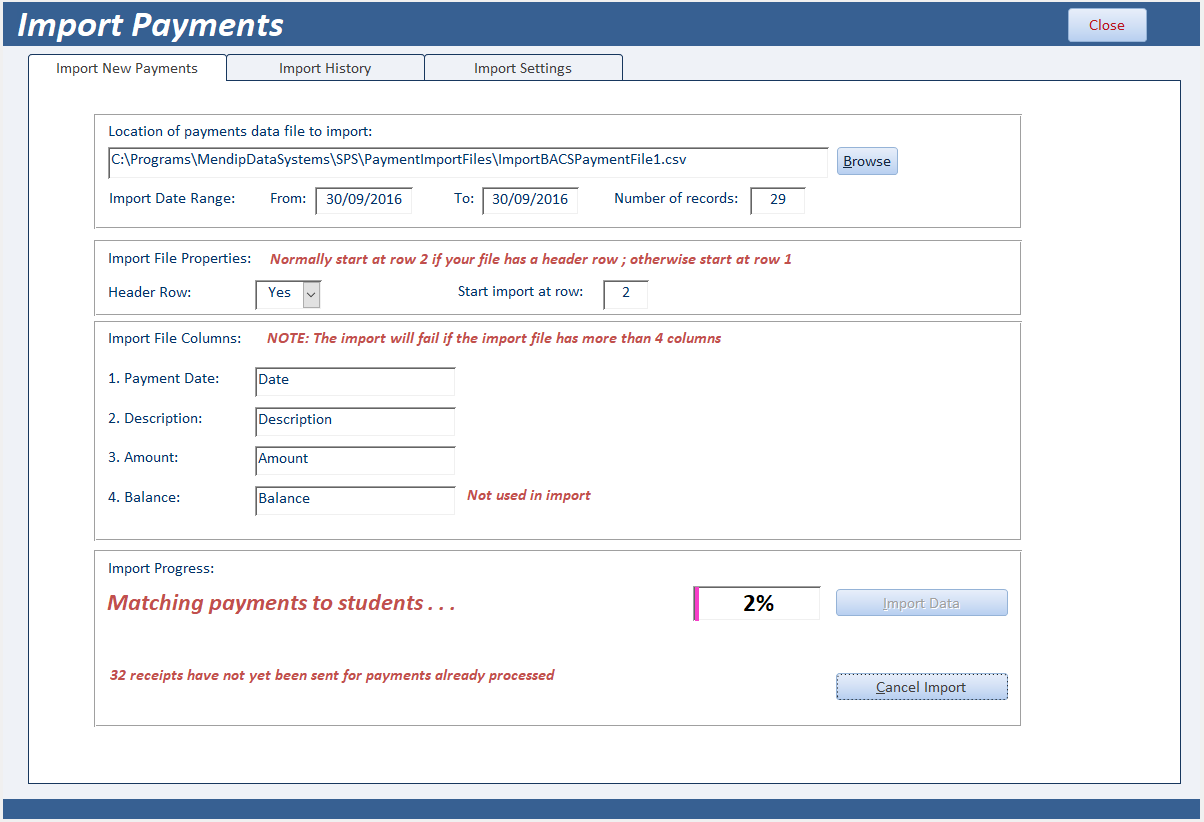The height and width of the screenshot is (822, 1204).
Task: Switch to the Import History tab
Action: [x=325, y=68]
